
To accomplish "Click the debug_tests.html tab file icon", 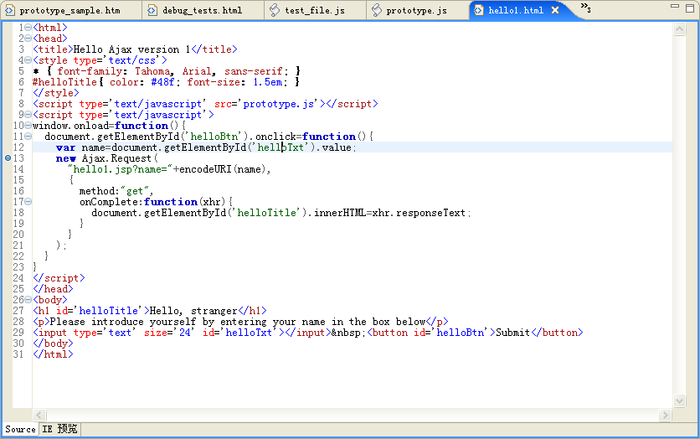I will tap(153, 10).
